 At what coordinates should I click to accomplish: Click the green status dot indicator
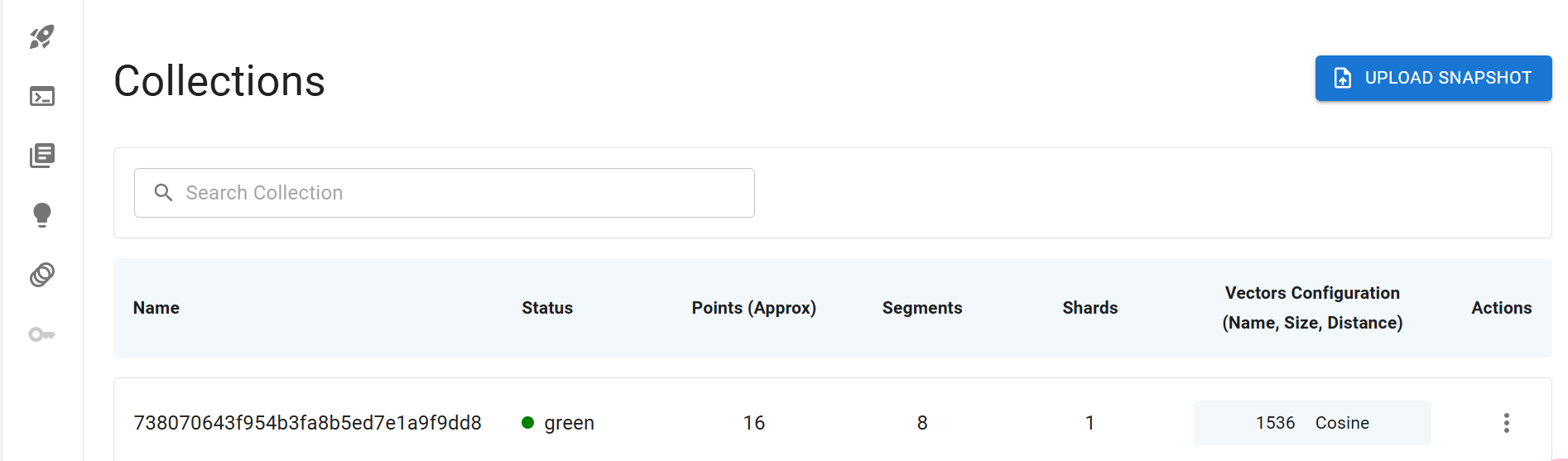[527, 423]
